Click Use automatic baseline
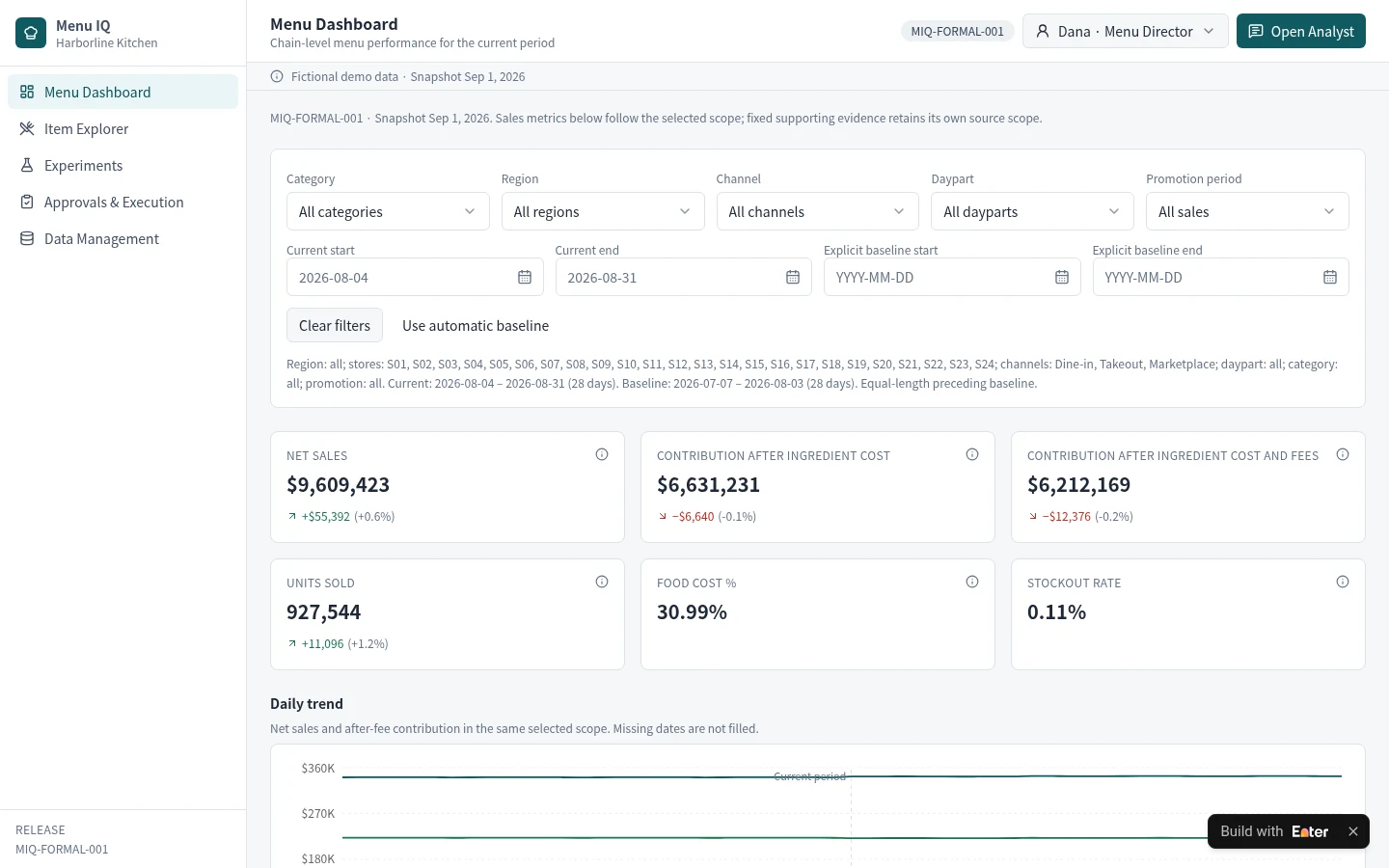 click(476, 325)
